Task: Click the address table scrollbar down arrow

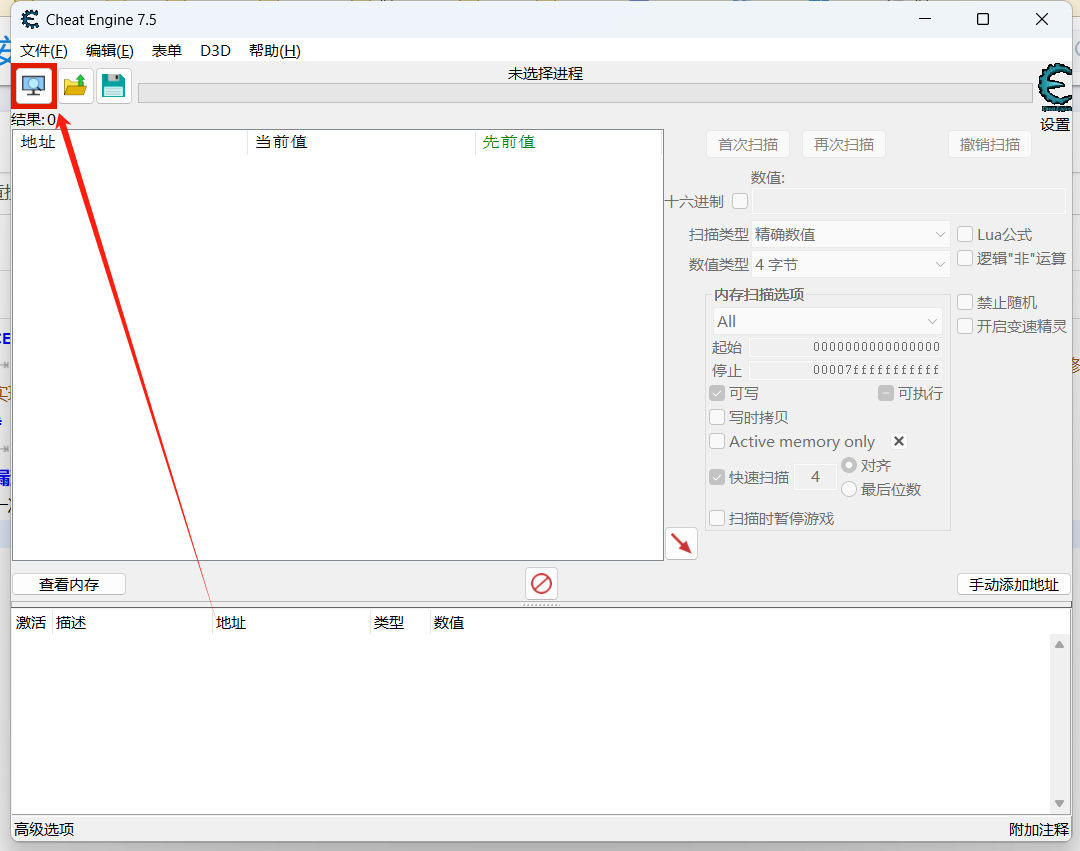Action: [x=1059, y=803]
